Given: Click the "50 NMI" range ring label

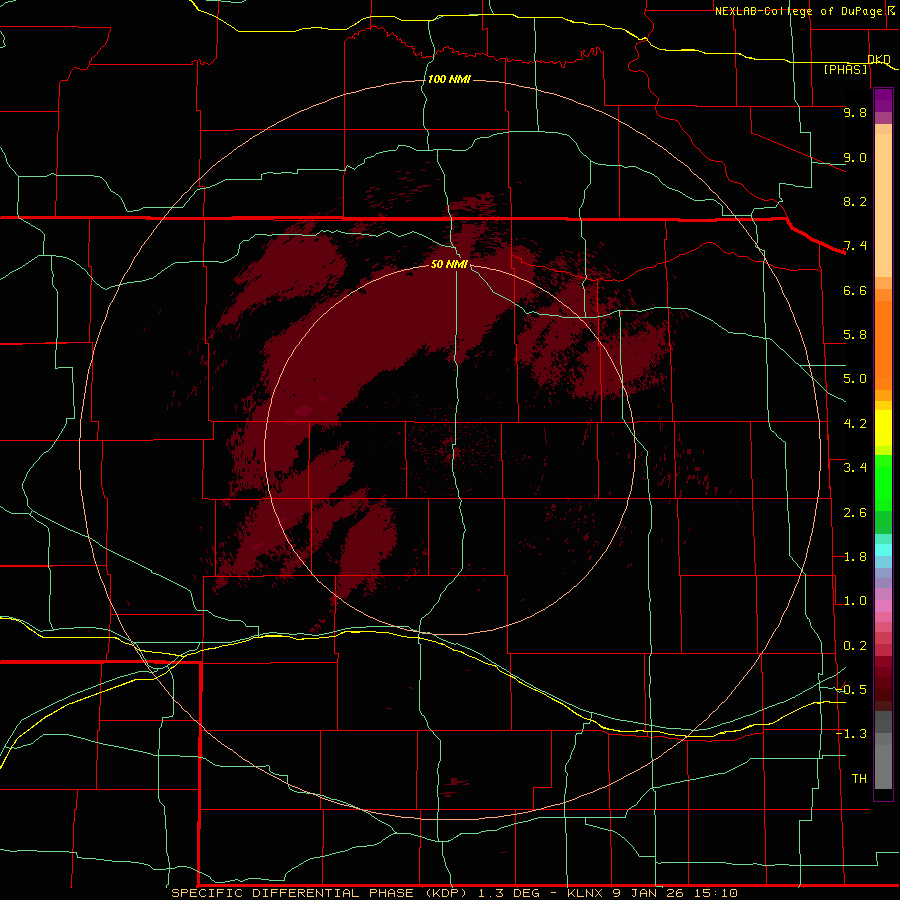Looking at the screenshot, I should [449, 264].
